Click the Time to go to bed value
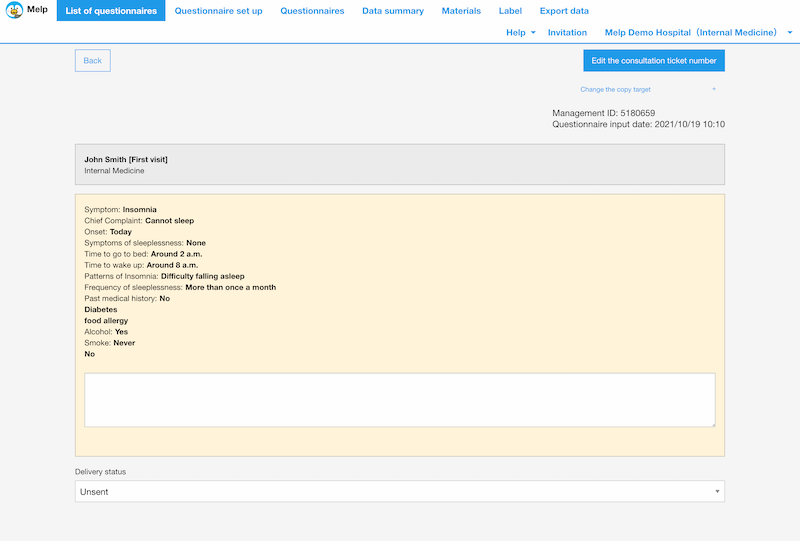 (x=177, y=254)
